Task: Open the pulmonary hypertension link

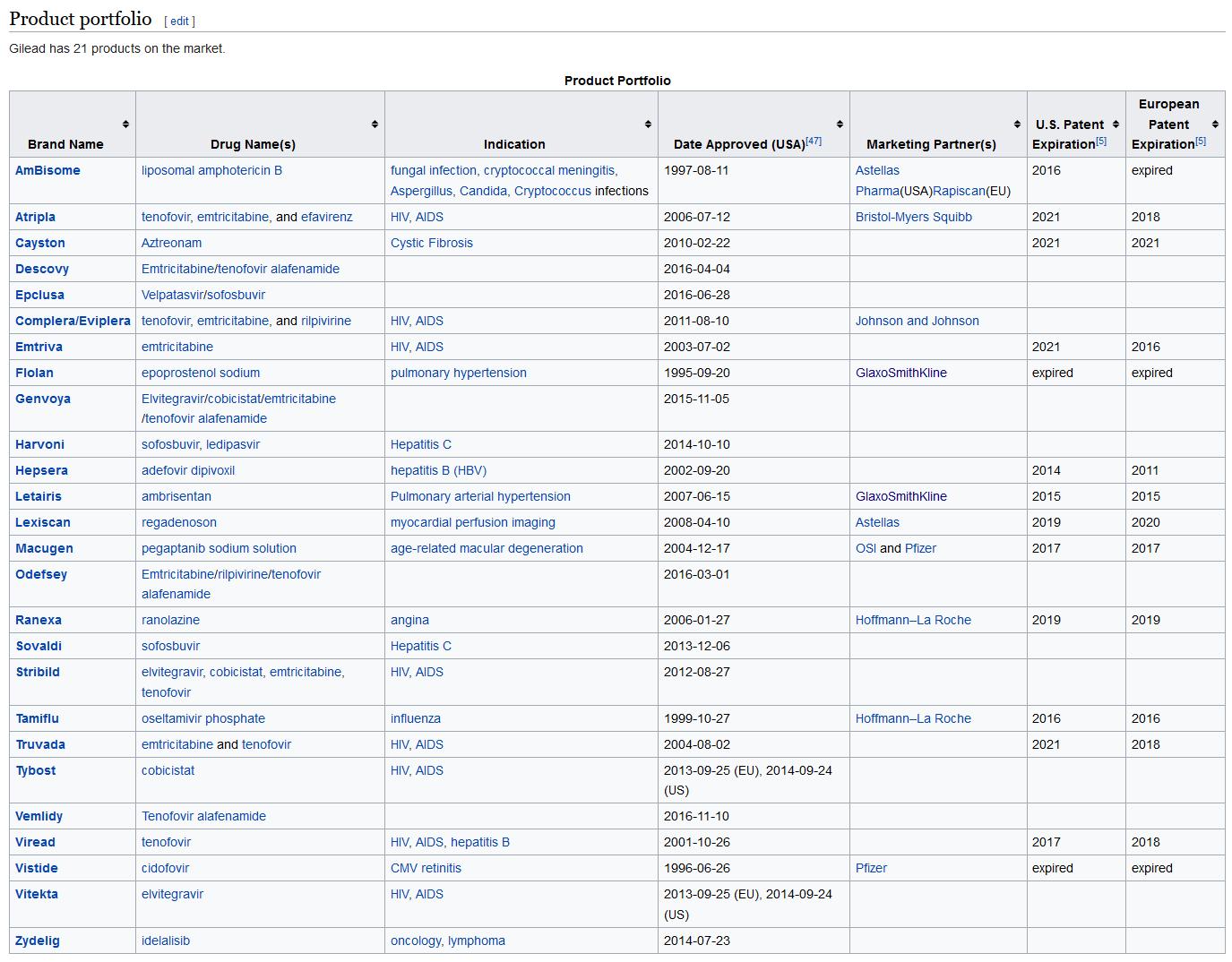Action: pos(458,373)
